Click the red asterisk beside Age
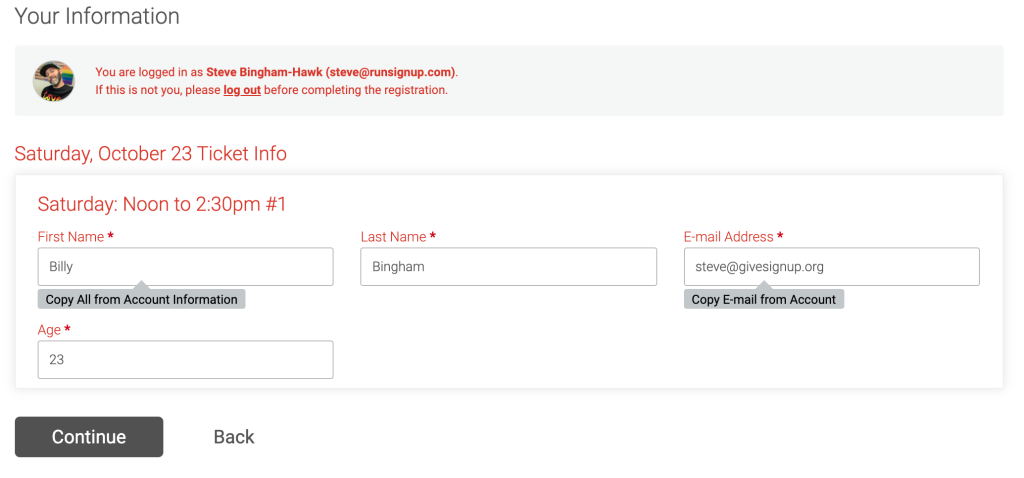The width and height of the screenshot is (1024, 478). coord(67,329)
